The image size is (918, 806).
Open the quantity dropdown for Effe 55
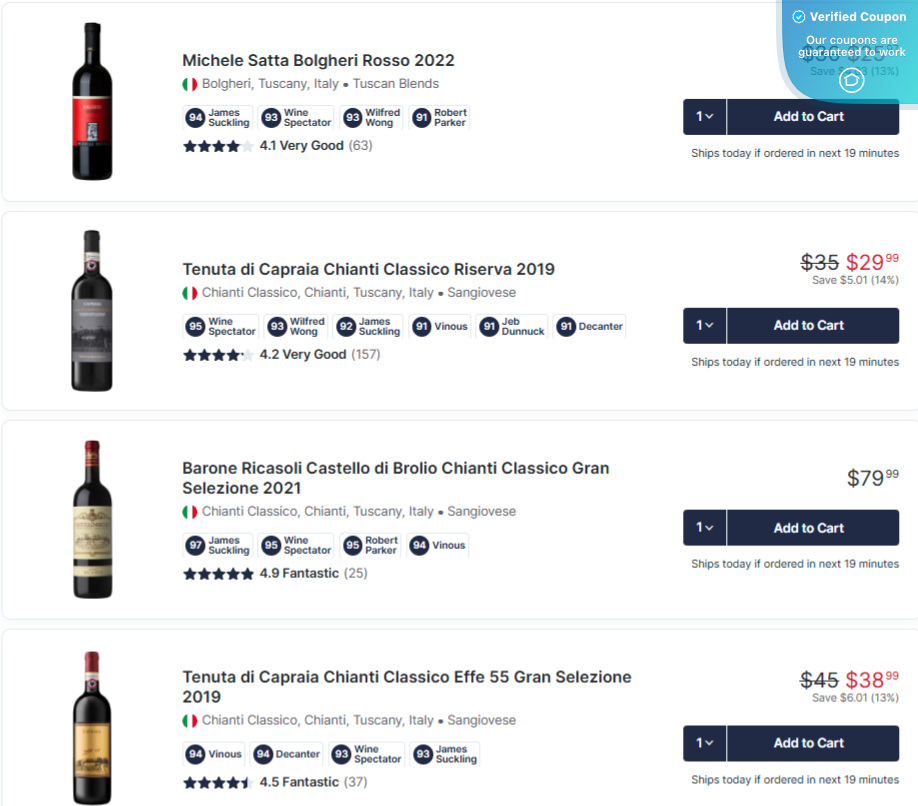[704, 743]
